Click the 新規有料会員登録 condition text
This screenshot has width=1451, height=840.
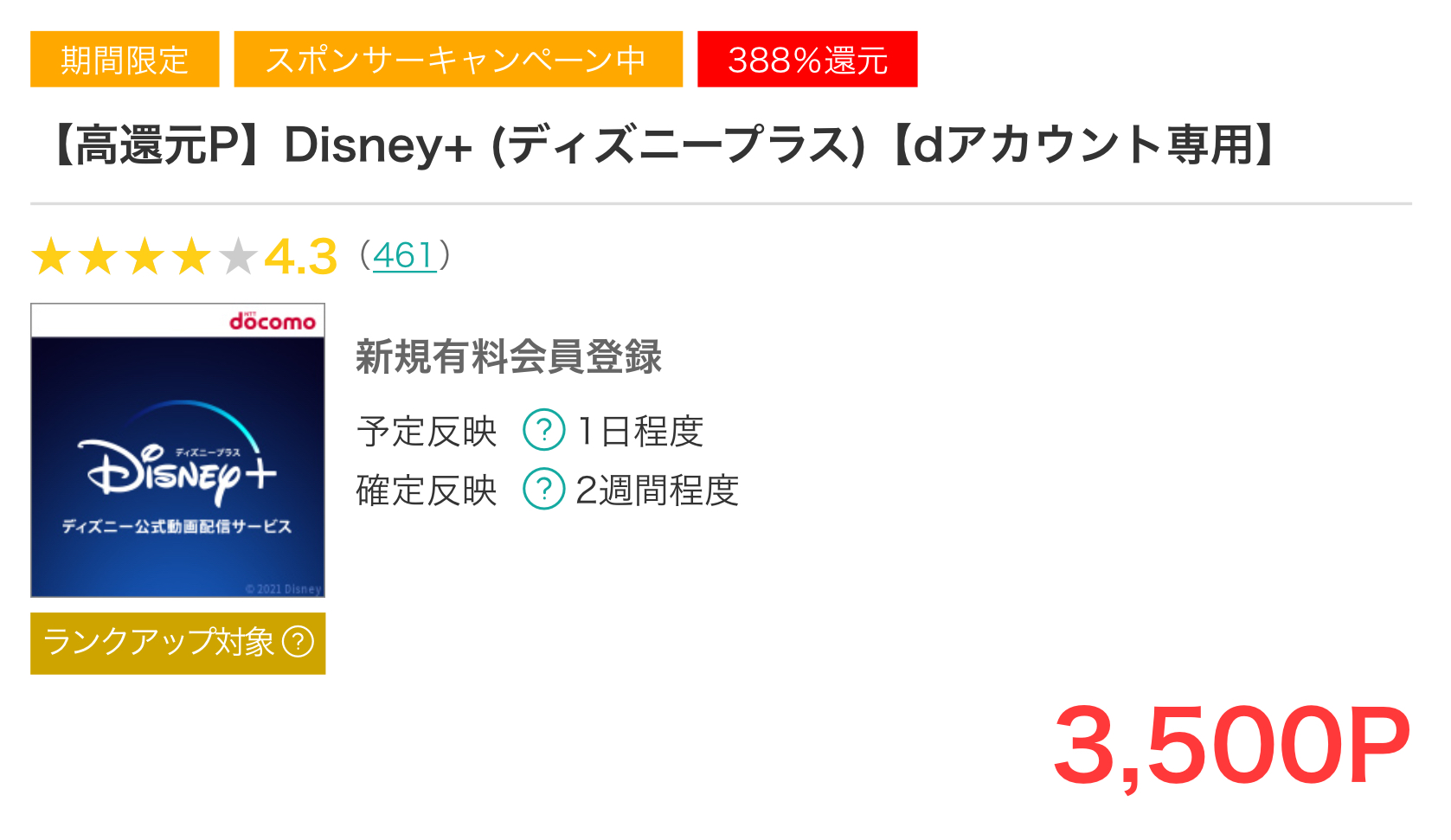click(x=509, y=356)
